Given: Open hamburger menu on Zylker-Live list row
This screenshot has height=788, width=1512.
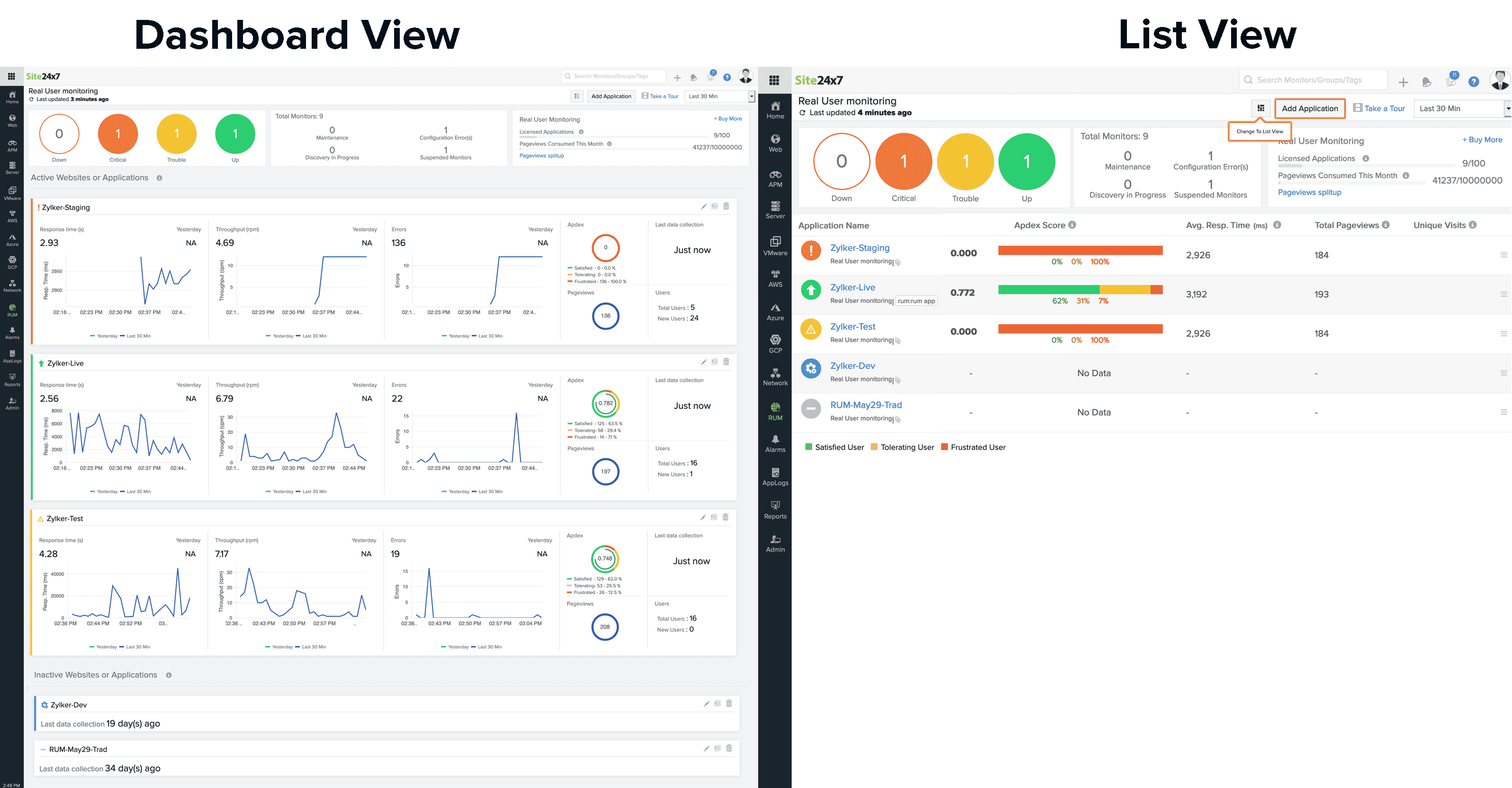Looking at the screenshot, I should [1503, 294].
